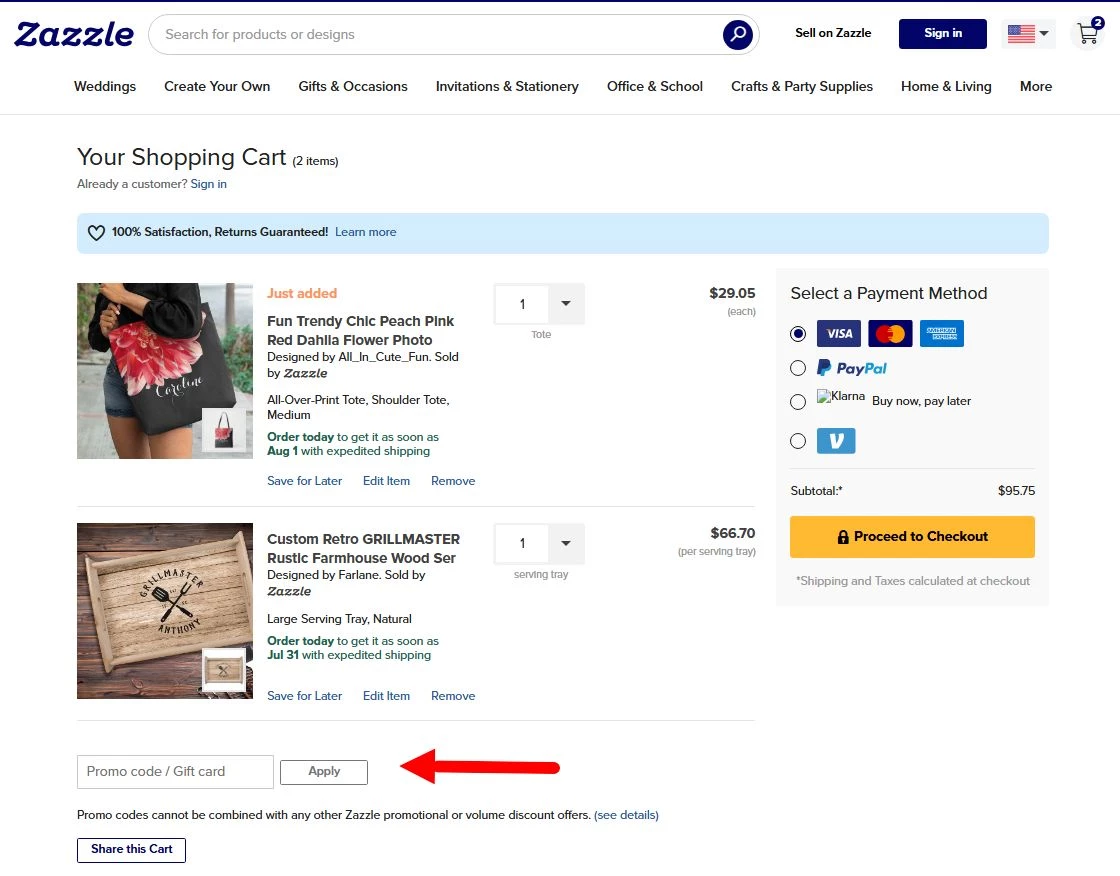Click the American Express icon
This screenshot has height=876, width=1120.
point(941,333)
